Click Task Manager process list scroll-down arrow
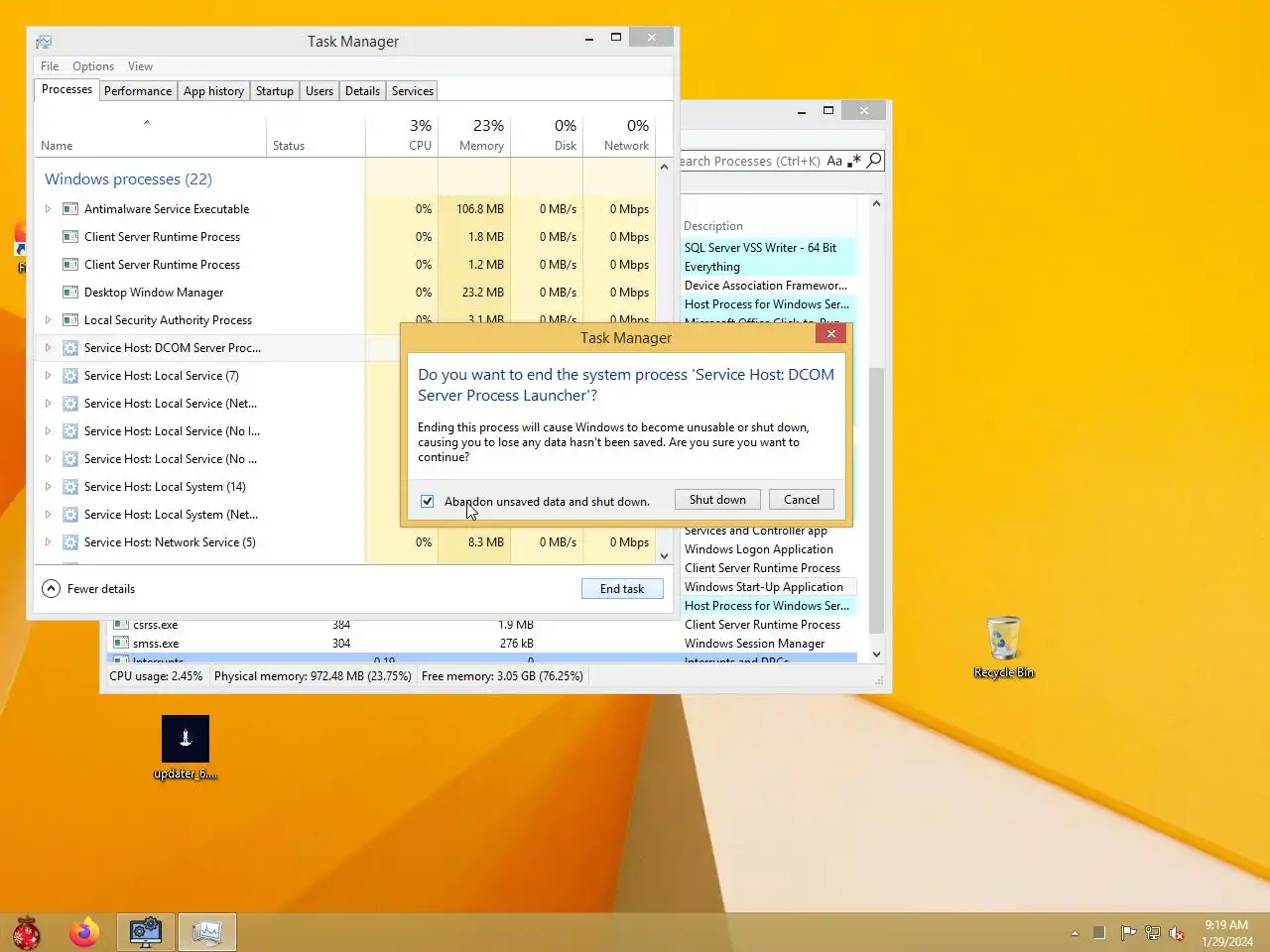 665,556
